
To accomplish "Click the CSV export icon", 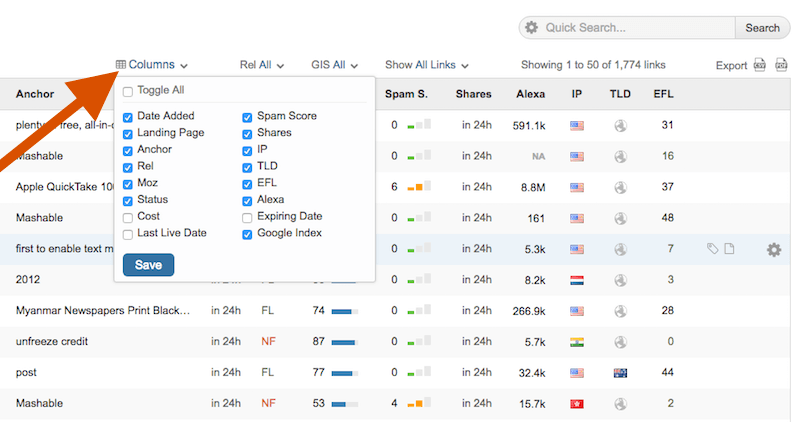I will (760, 65).
